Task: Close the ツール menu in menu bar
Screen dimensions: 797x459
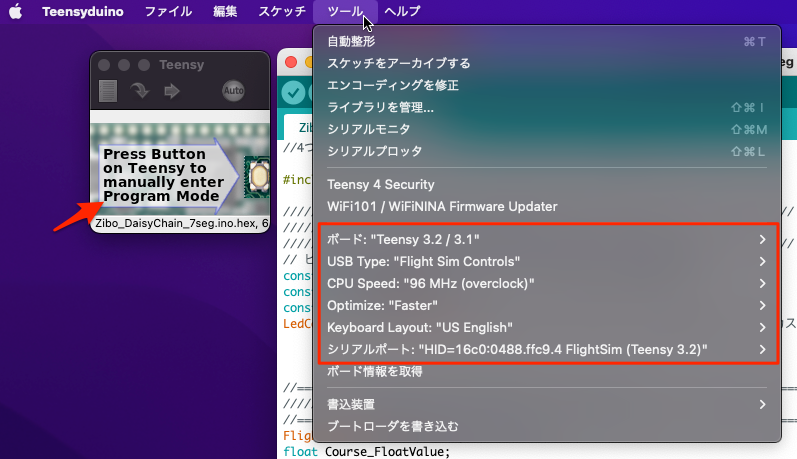Action: (x=345, y=11)
